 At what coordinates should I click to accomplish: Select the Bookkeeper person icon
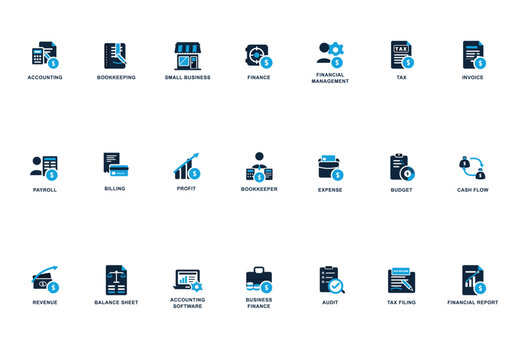pos(259,167)
